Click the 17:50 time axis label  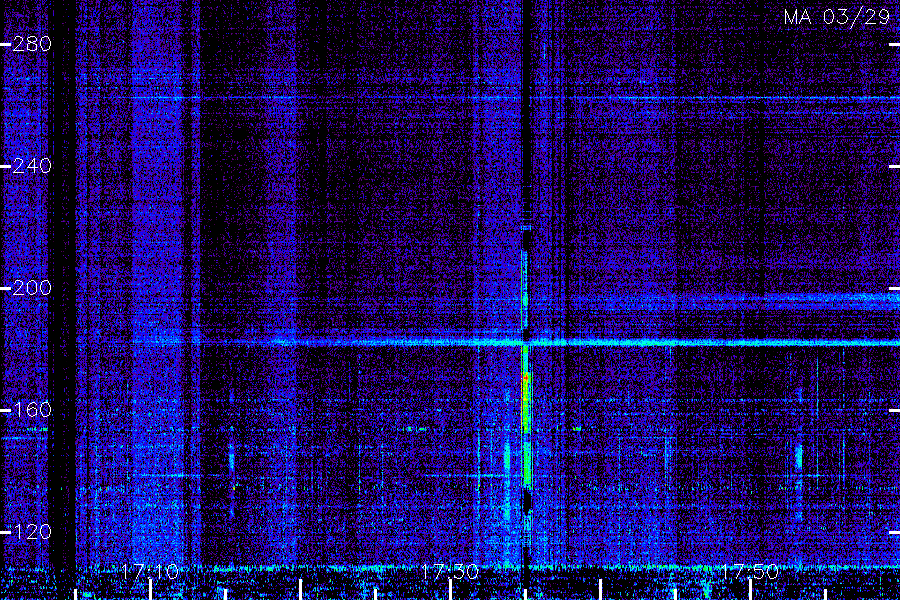click(x=750, y=572)
